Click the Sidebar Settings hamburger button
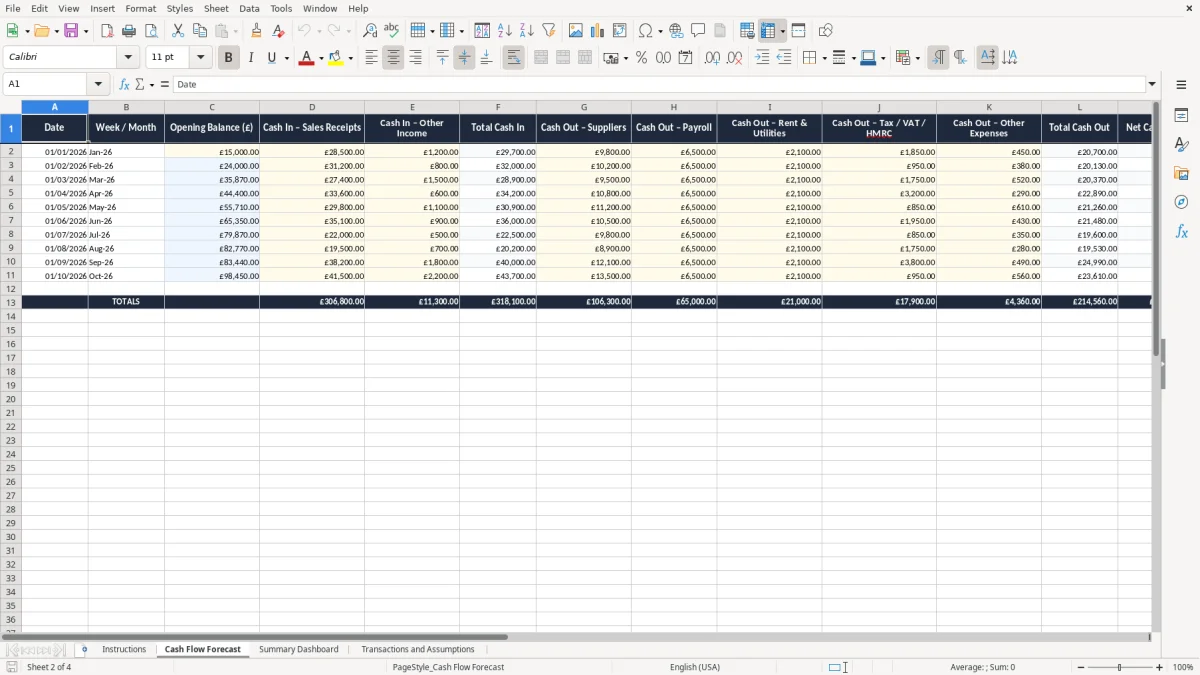1200x675 pixels. point(1181,85)
